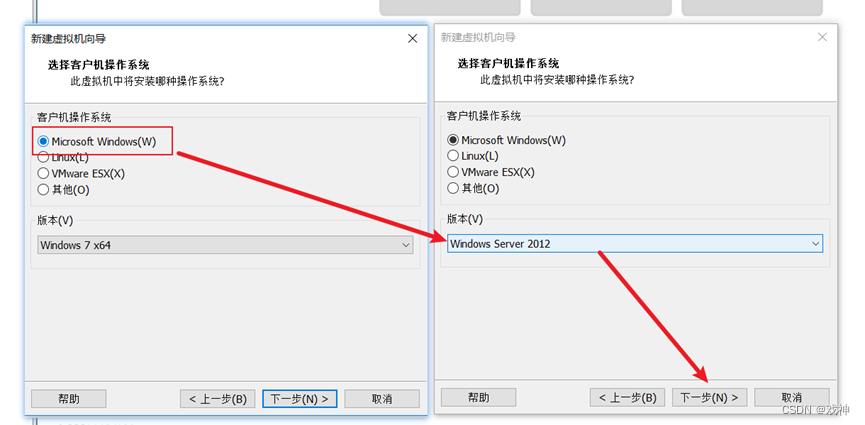Viewport: 865px width, 425px height.
Task: Cancel the right wizard with 取消
Action: pyautogui.click(x=792, y=397)
